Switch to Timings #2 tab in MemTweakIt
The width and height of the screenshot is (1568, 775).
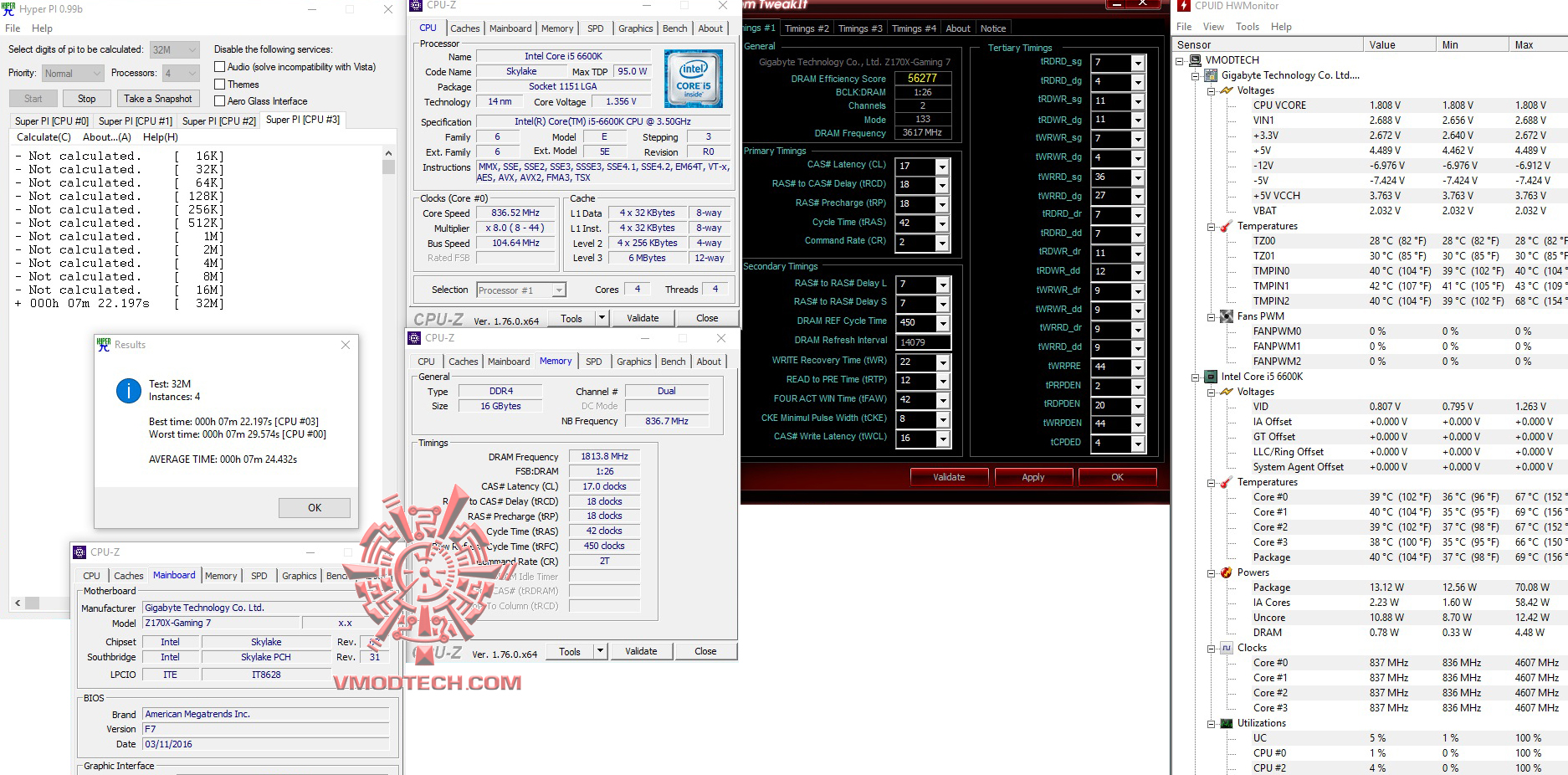(x=807, y=28)
